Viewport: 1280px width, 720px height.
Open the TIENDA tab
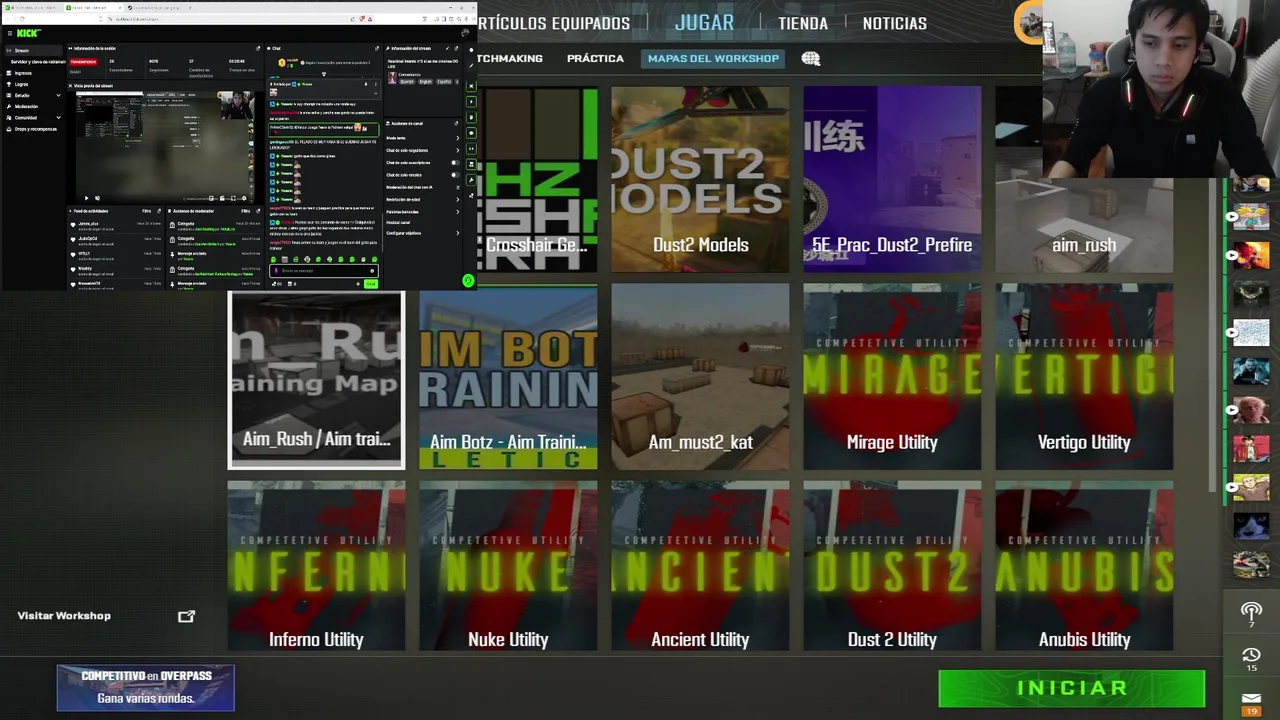[803, 23]
